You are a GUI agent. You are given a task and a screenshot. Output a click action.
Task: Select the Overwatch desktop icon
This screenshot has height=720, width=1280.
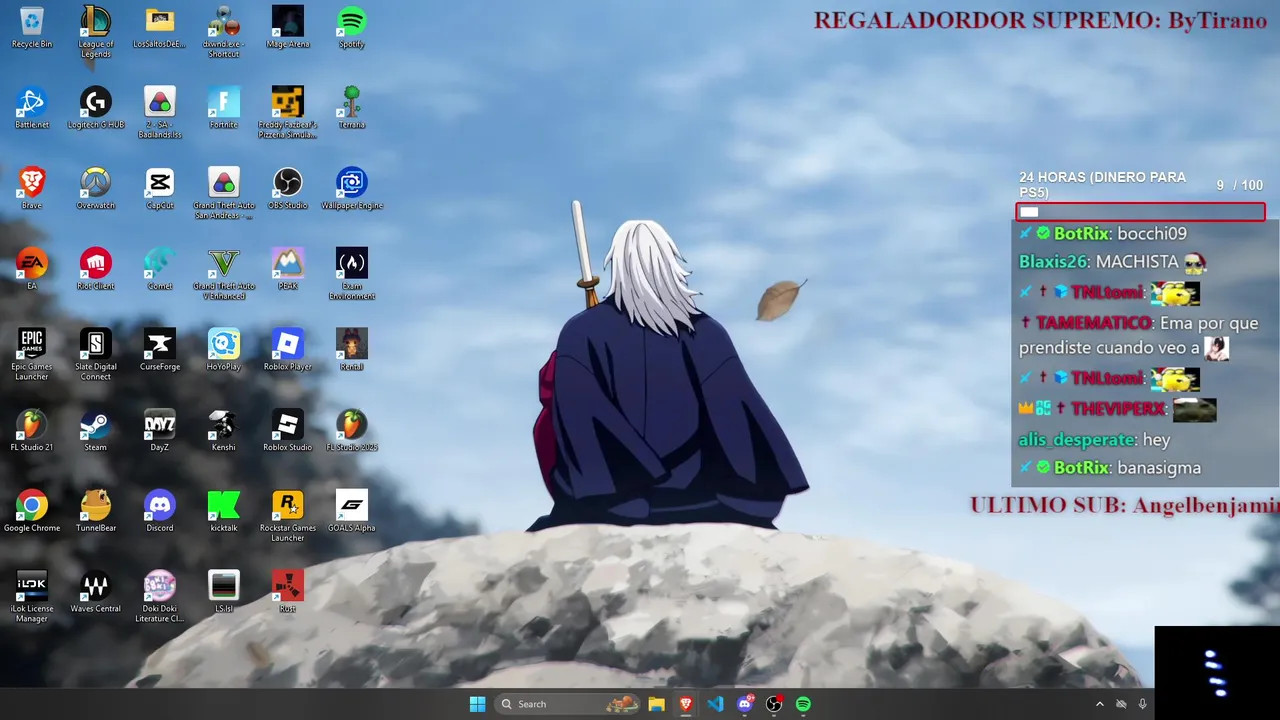point(96,189)
